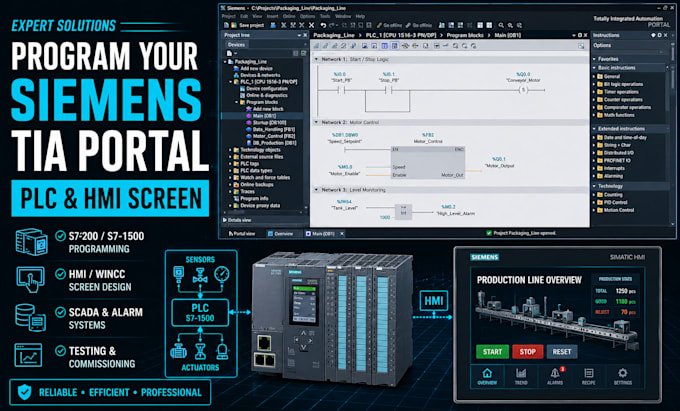Screen dimensions: 680x411
Task: Select Add new device in the project tree
Action: 253,68
